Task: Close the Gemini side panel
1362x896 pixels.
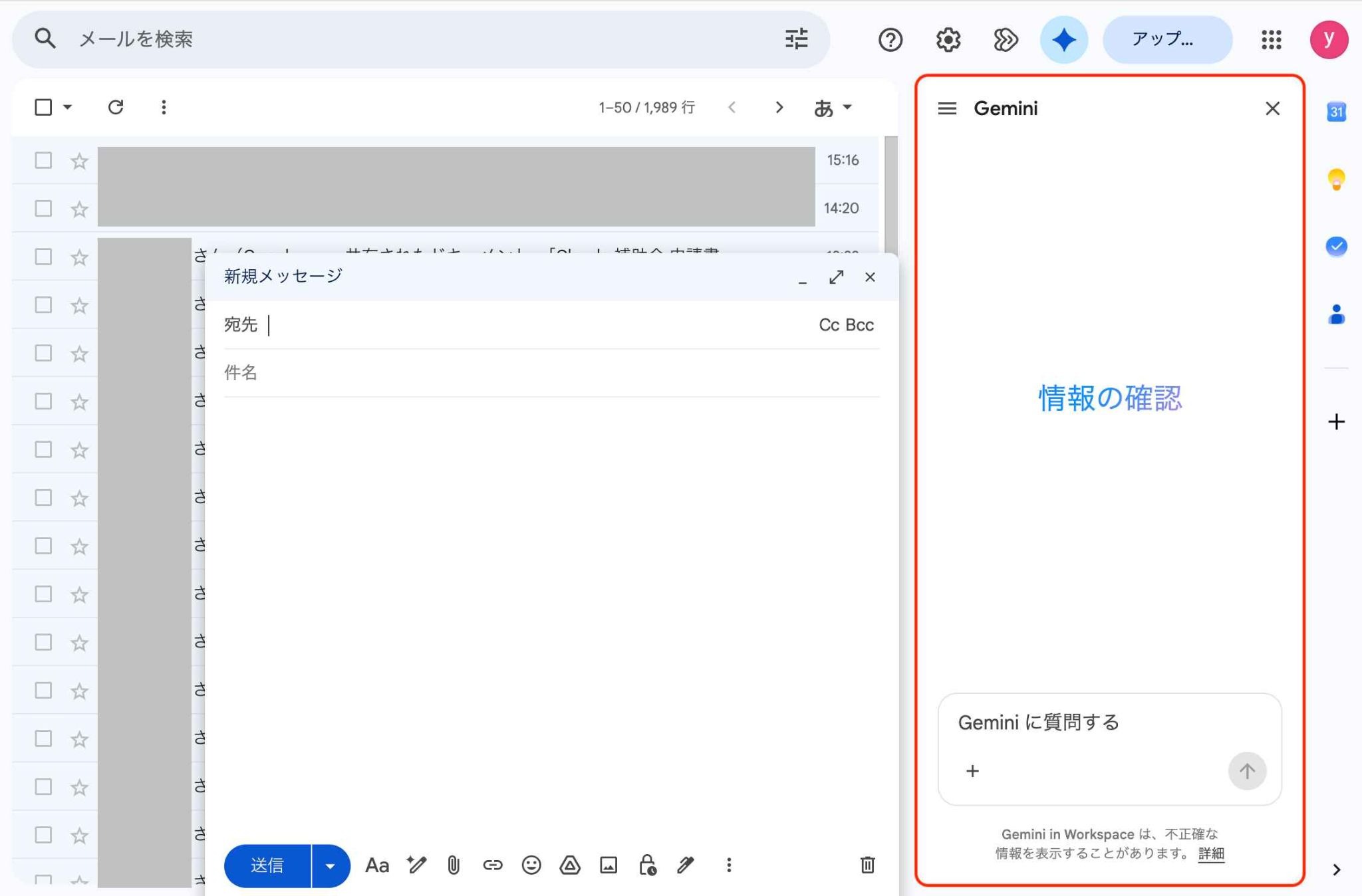Action: click(x=1272, y=108)
